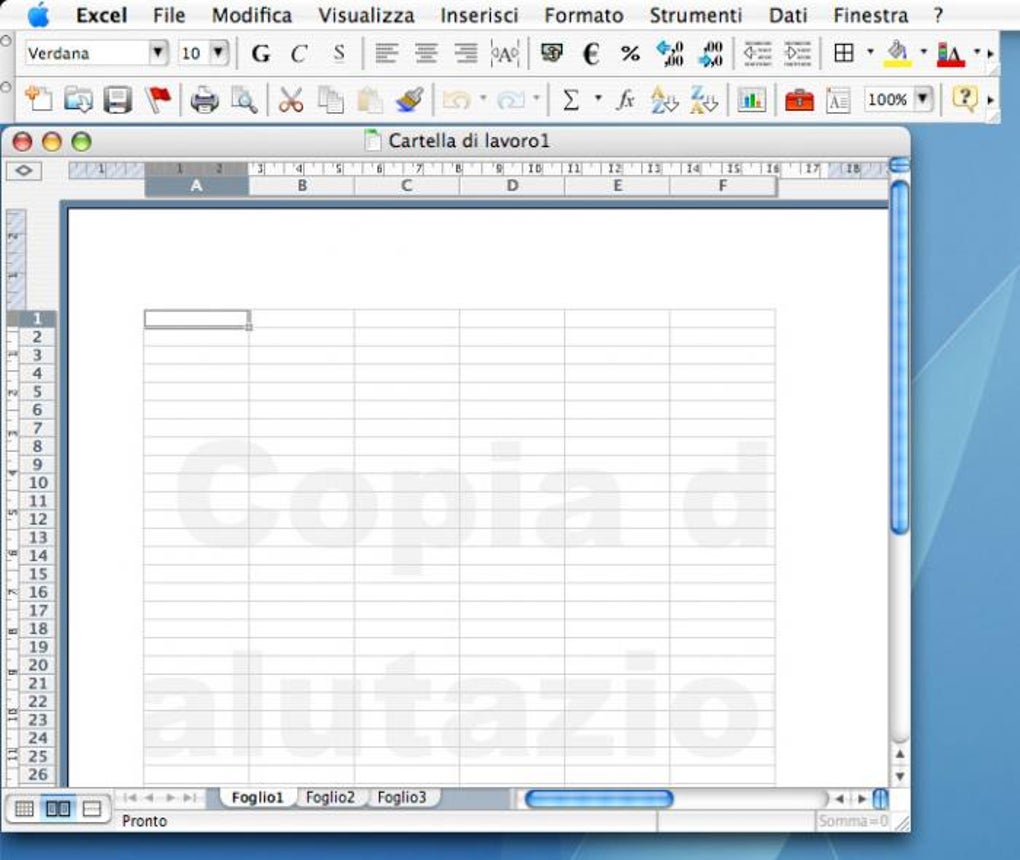Switch to Foglio2 sheet tab
The height and width of the screenshot is (860, 1020).
tap(330, 797)
